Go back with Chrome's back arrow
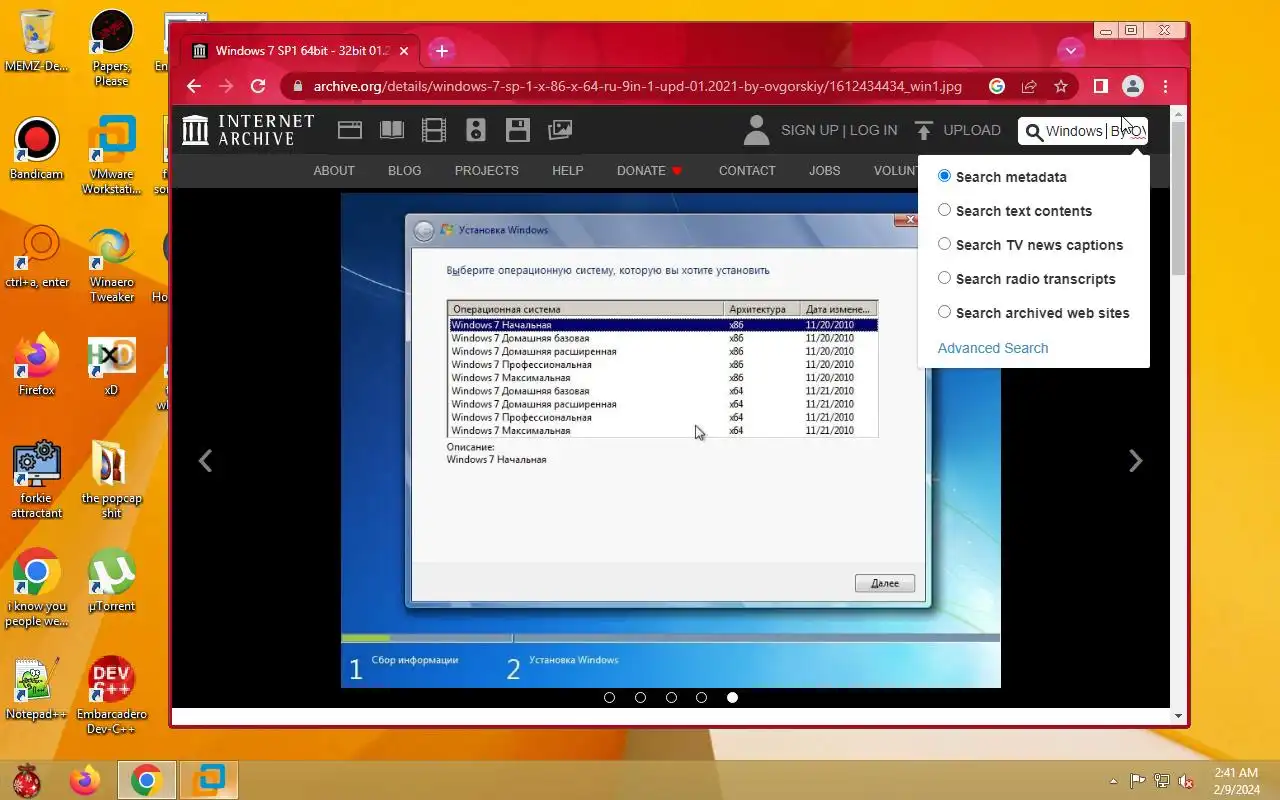The image size is (1280, 800). click(x=194, y=86)
